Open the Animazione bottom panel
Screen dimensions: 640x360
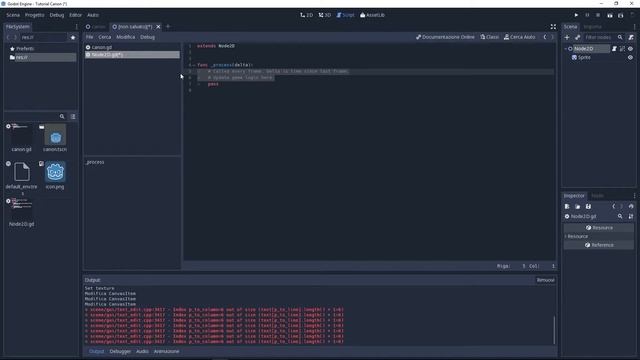[x=167, y=351]
